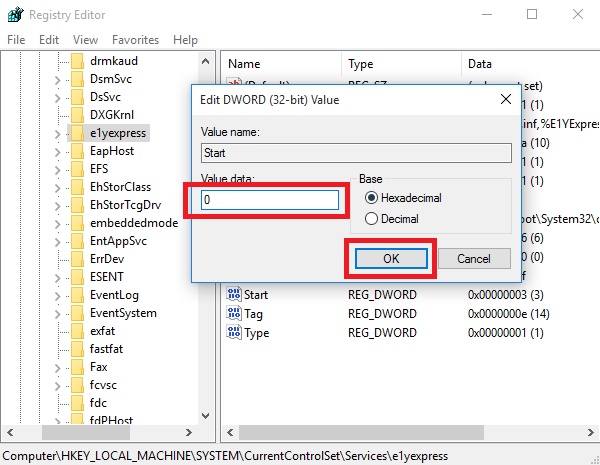Click the Tag value DWORD icon
This screenshot has width=600, height=465.
(234, 313)
